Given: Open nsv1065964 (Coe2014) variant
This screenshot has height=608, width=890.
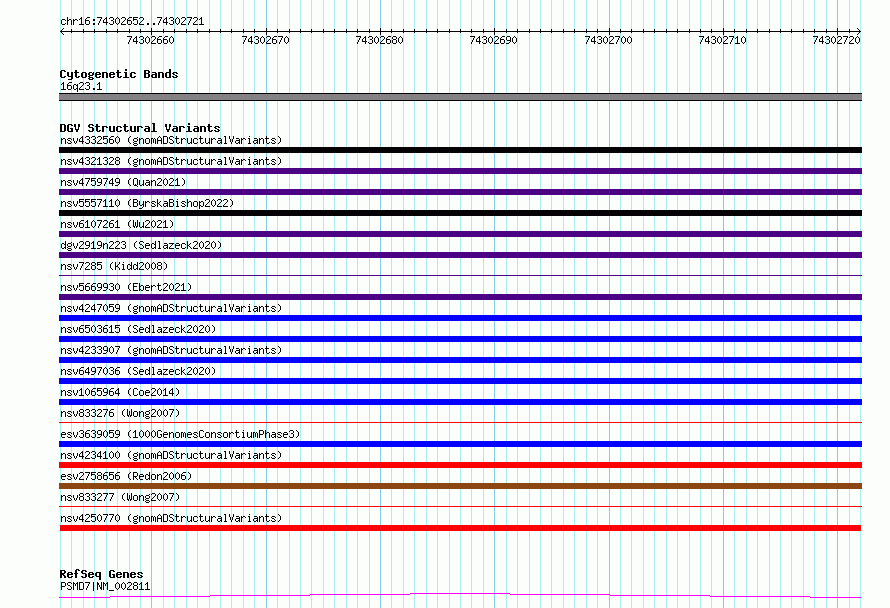Looking at the screenshot, I should [x=120, y=392].
